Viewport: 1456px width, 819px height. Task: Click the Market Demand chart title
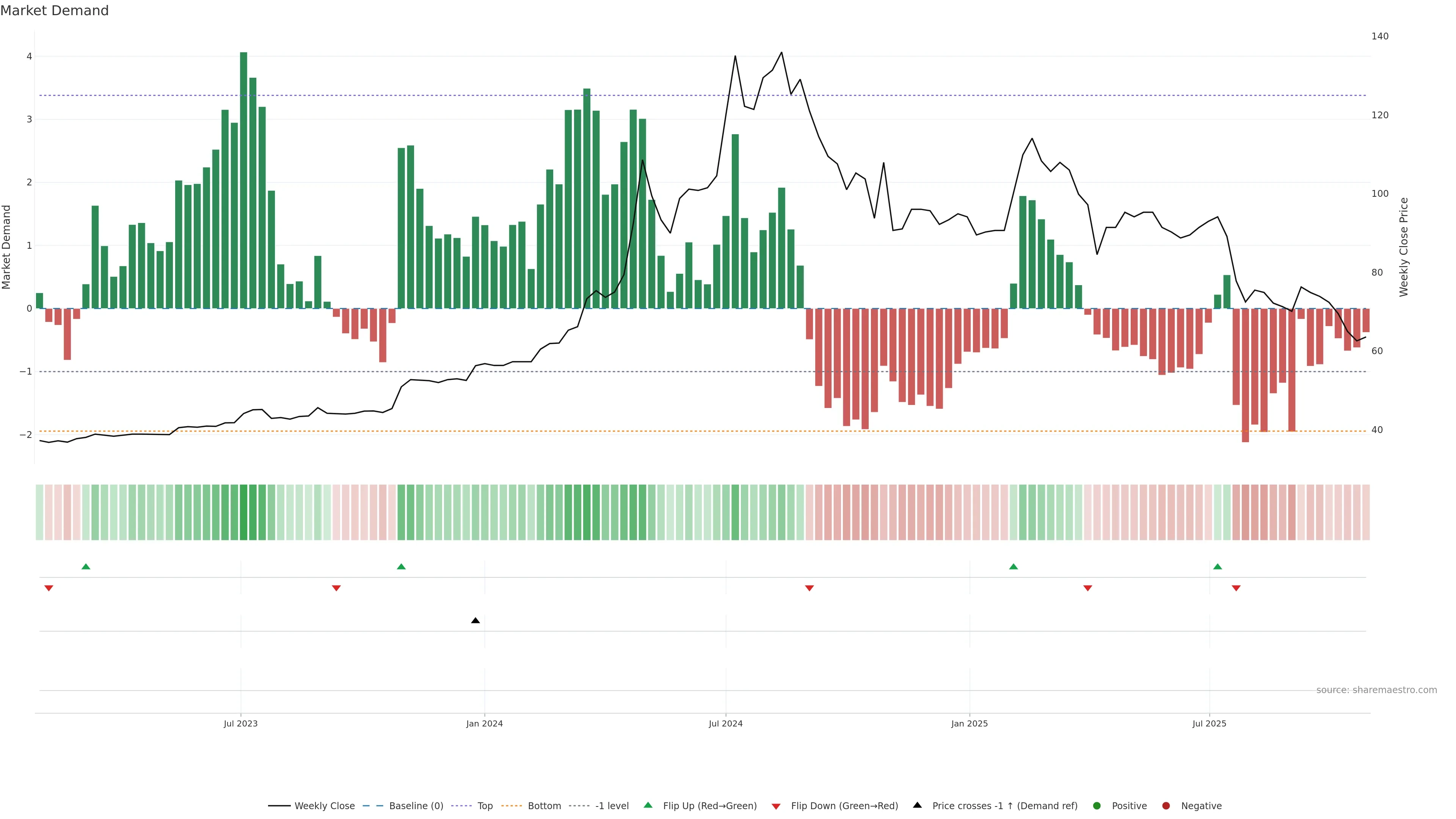(x=54, y=11)
